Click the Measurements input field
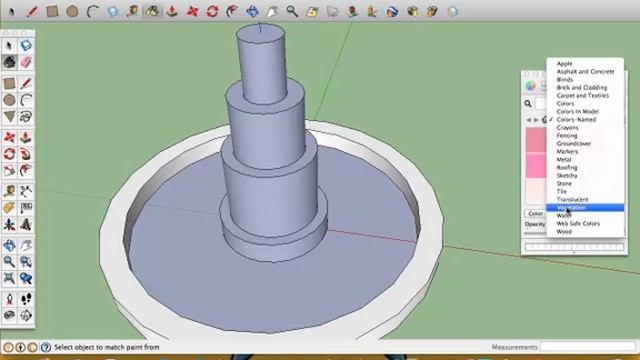This screenshot has width=640, height=360. point(588,347)
